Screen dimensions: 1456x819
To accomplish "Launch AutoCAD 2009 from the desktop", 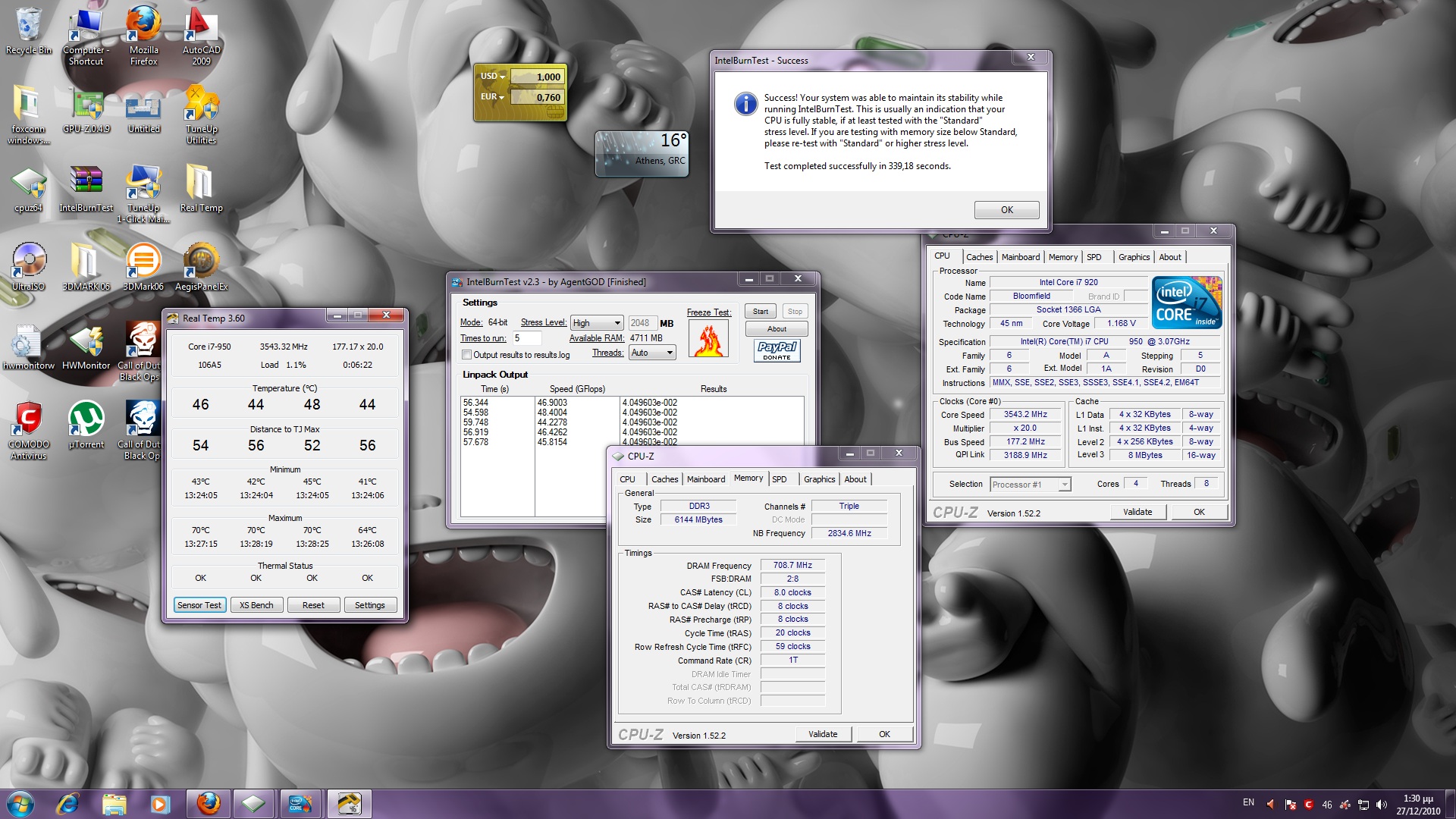I will point(201,34).
